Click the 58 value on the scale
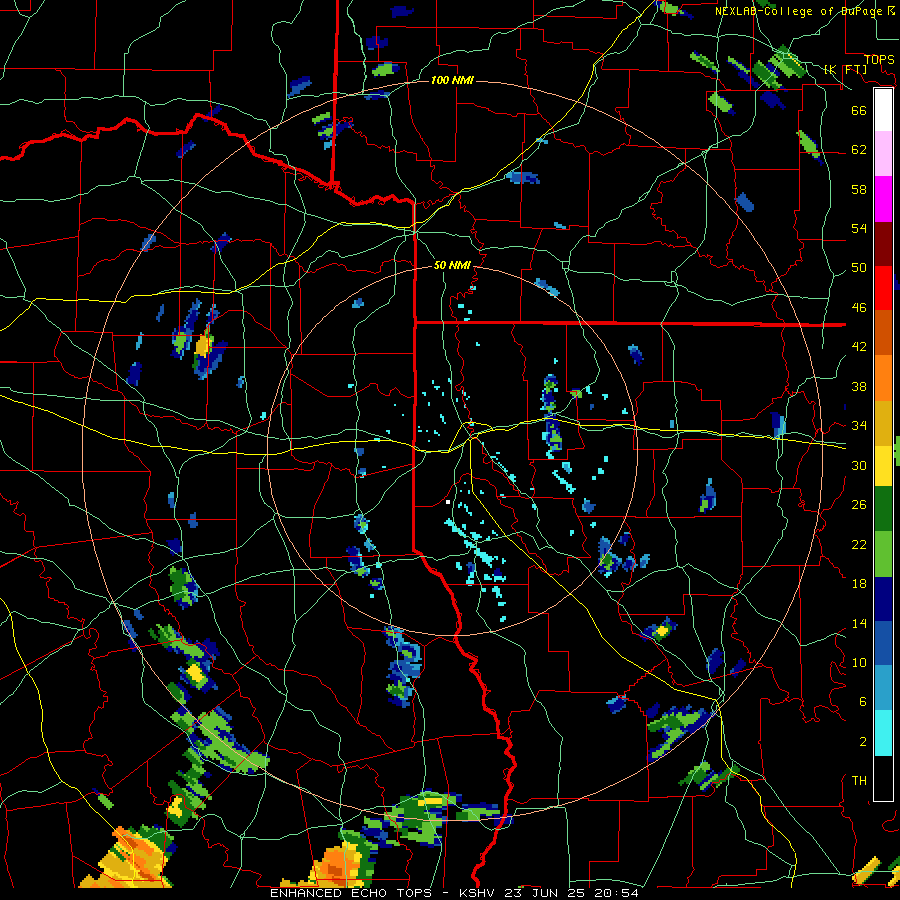The height and width of the screenshot is (900, 900). 859,189
